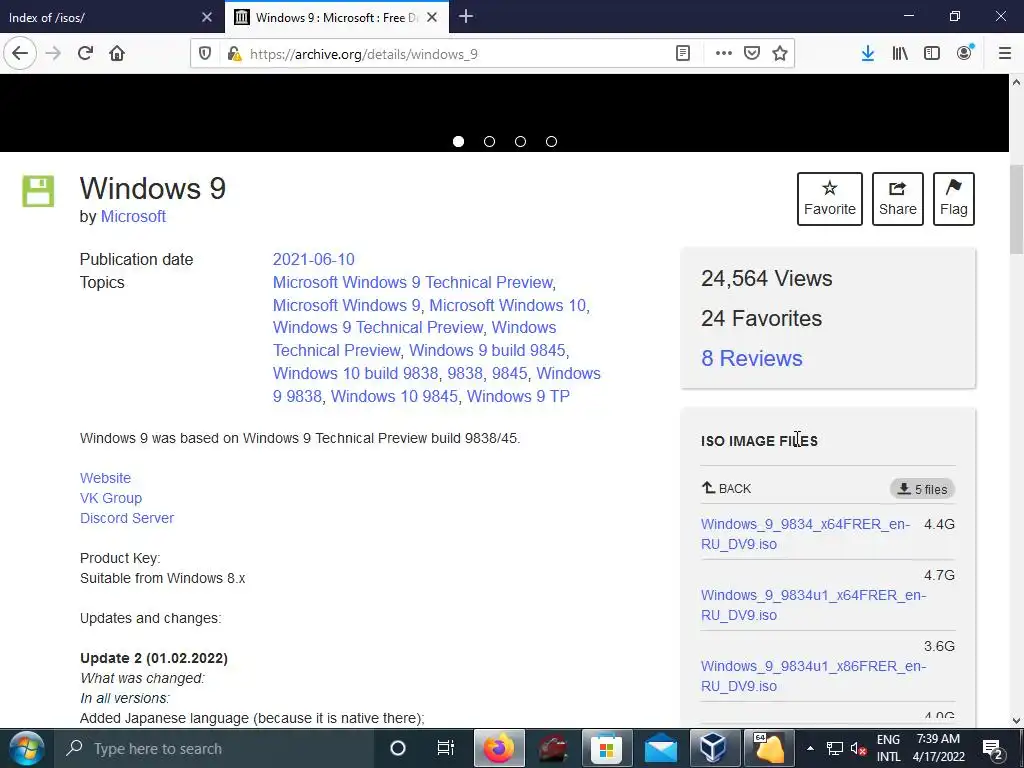
Task: Open Windows 9 build 9845 topic link
Action: click(x=487, y=350)
